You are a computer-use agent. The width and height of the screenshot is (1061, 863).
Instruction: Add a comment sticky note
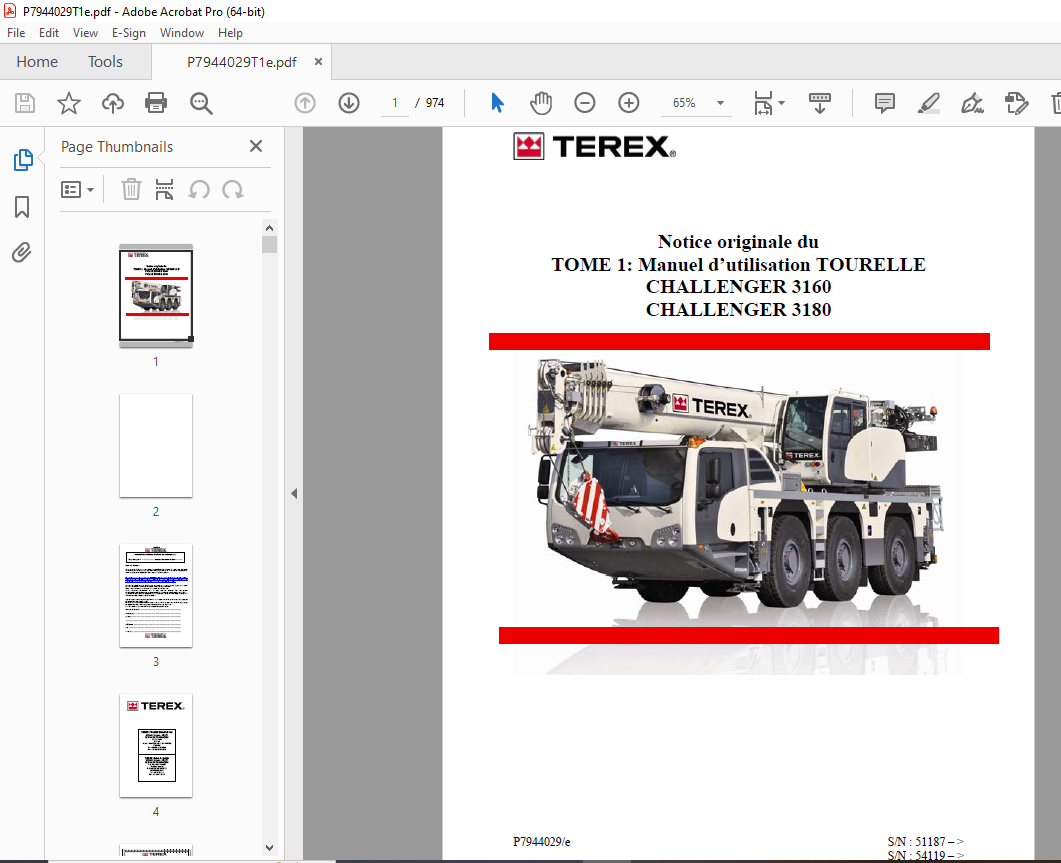tap(884, 103)
